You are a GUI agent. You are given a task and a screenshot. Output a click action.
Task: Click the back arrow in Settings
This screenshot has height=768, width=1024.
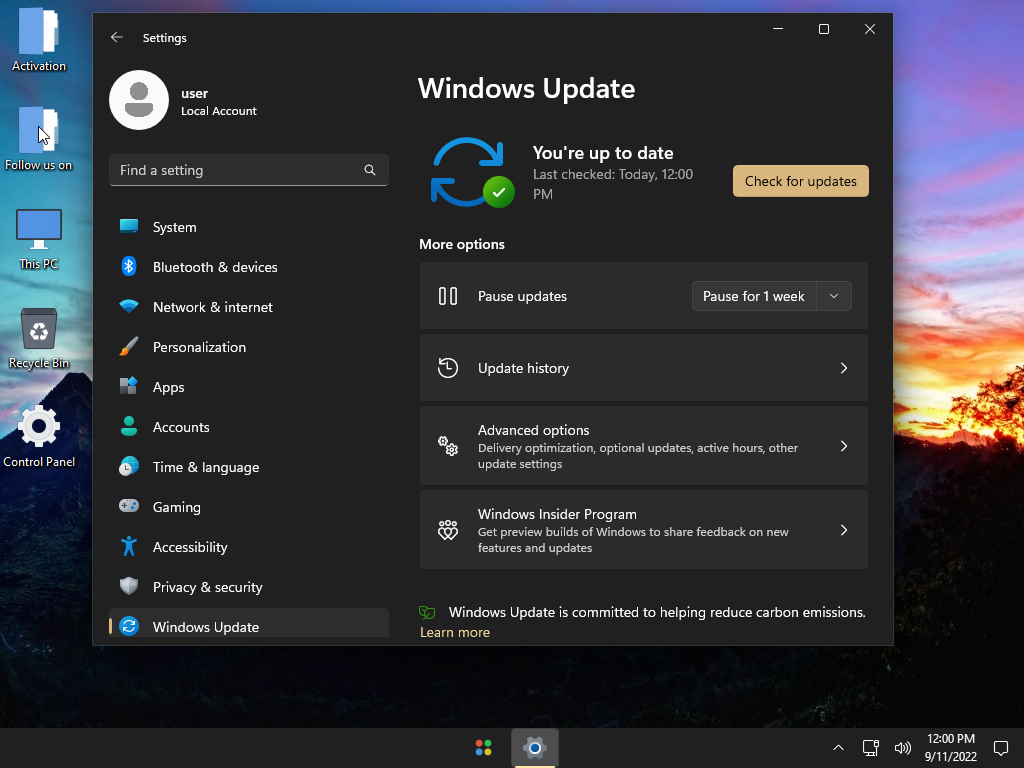[117, 37]
